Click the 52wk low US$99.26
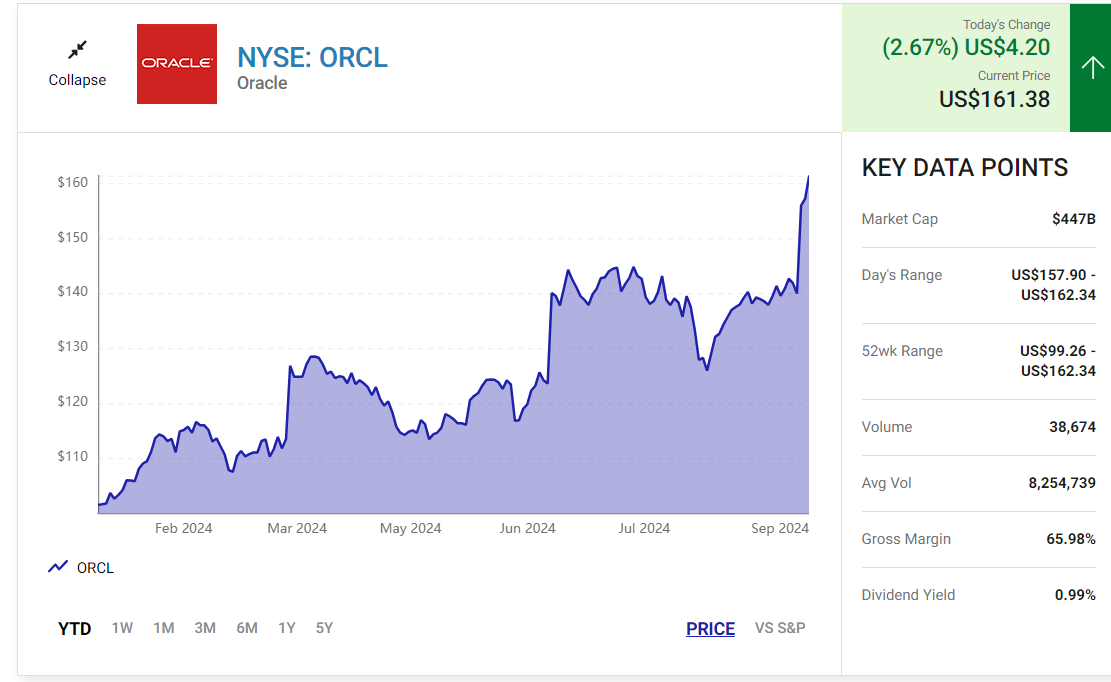Screen dimensions: 1111x682 [x=1053, y=351]
